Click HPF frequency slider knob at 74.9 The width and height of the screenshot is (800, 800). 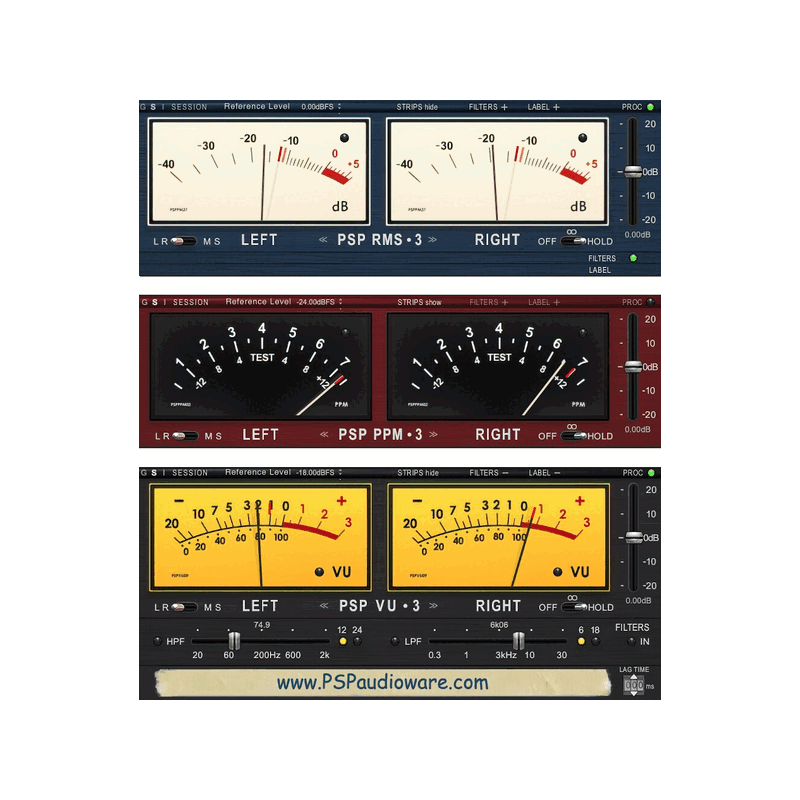(x=234, y=641)
